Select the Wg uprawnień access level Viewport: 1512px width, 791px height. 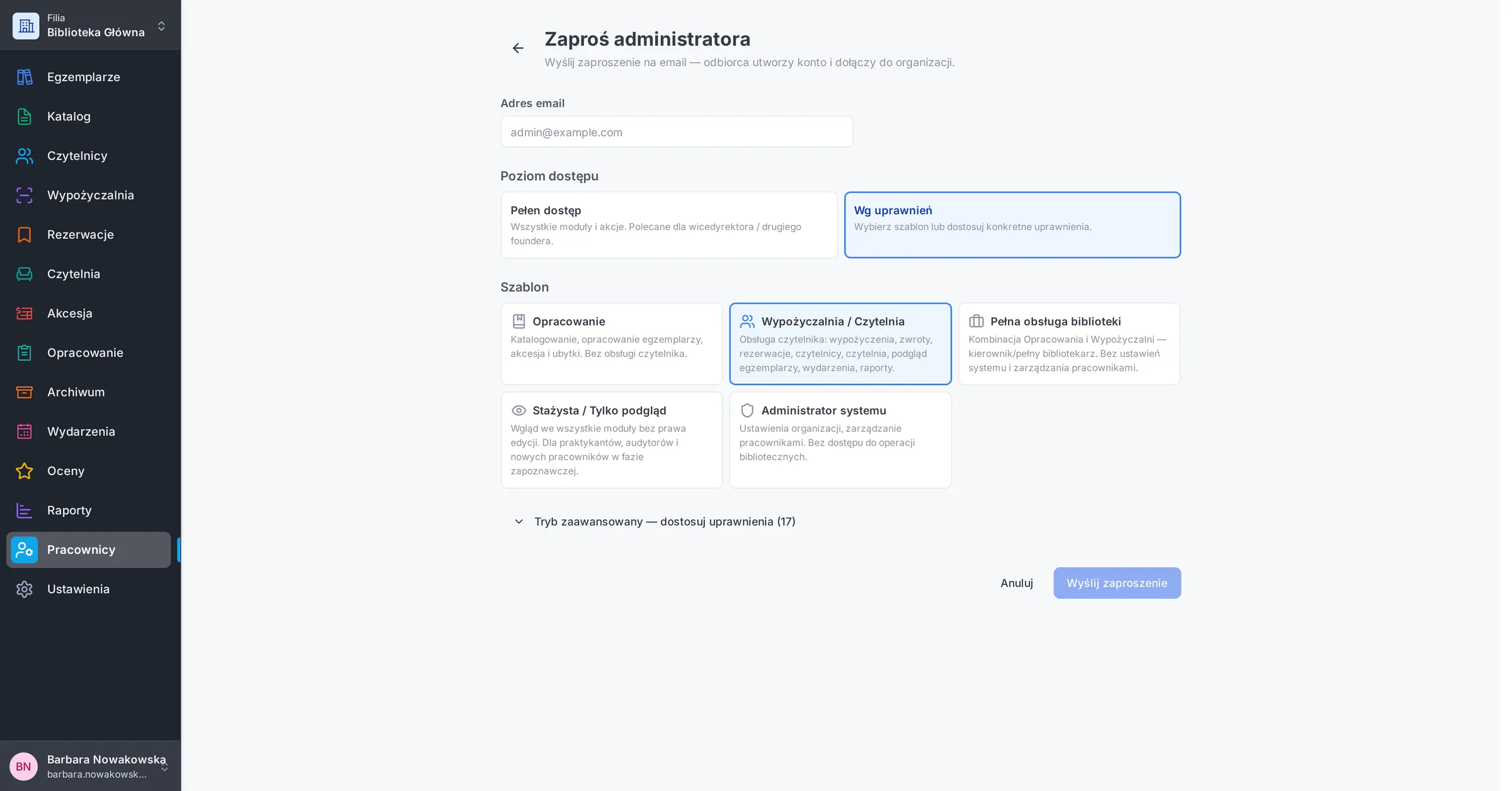click(1012, 225)
